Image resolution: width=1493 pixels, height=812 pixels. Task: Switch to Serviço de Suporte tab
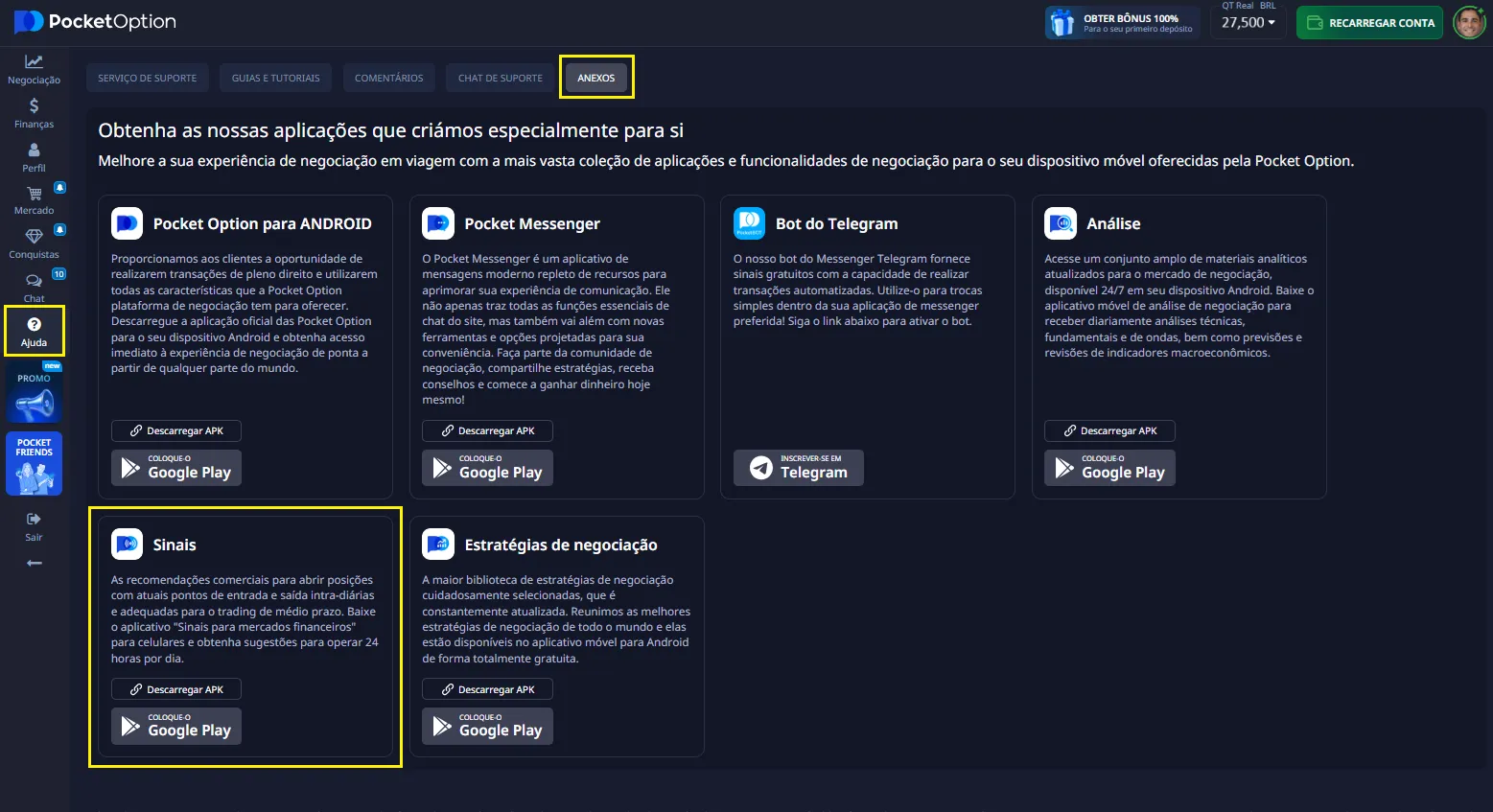click(x=147, y=78)
